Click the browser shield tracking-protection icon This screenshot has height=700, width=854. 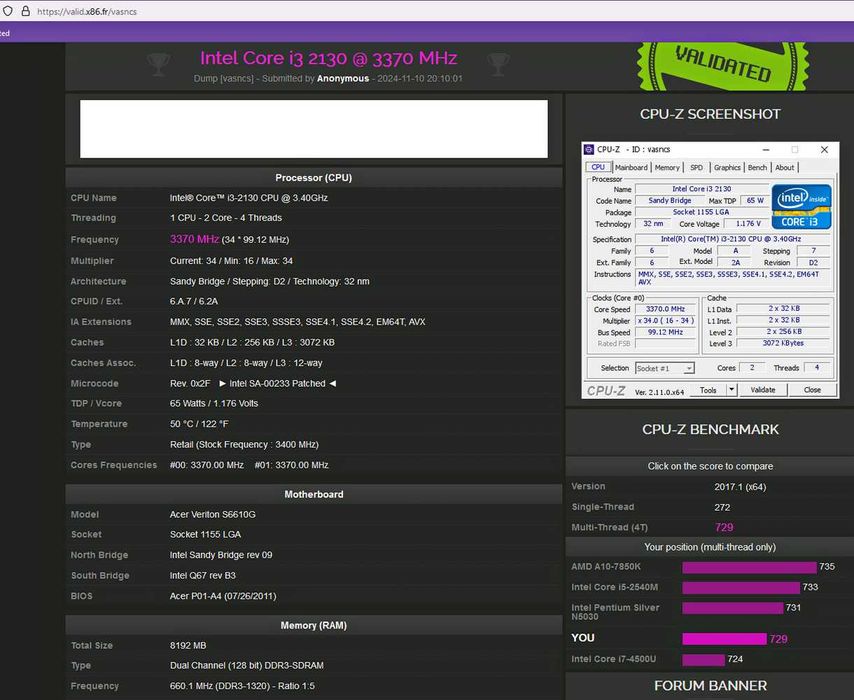(x=8, y=11)
